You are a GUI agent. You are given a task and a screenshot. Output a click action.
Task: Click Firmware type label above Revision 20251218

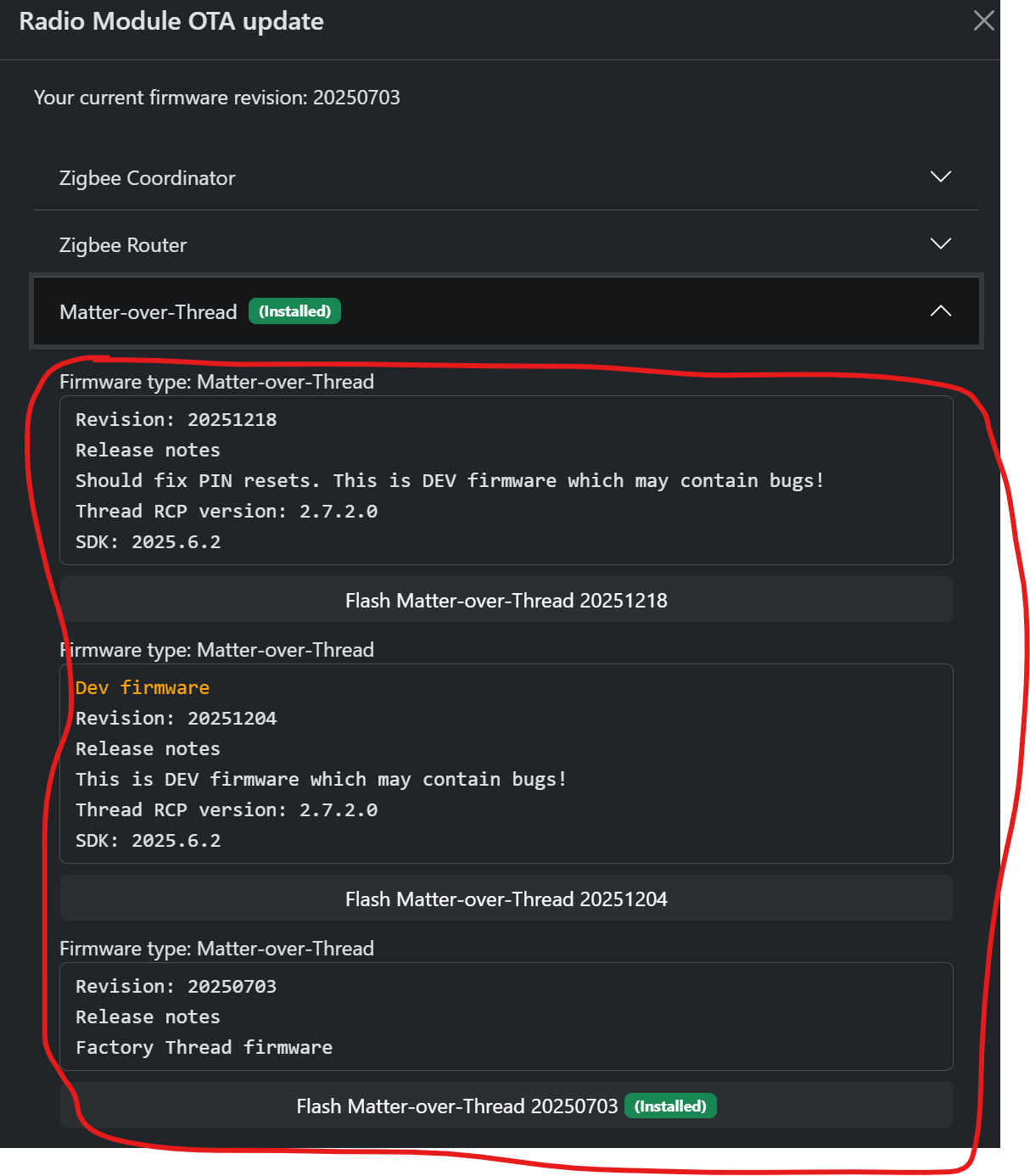click(x=216, y=382)
